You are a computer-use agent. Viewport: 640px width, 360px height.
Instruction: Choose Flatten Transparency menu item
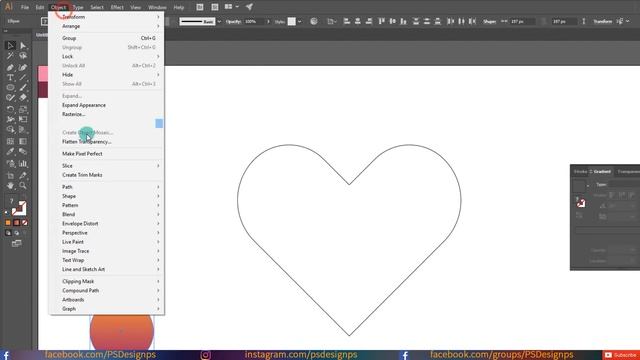pos(107,142)
